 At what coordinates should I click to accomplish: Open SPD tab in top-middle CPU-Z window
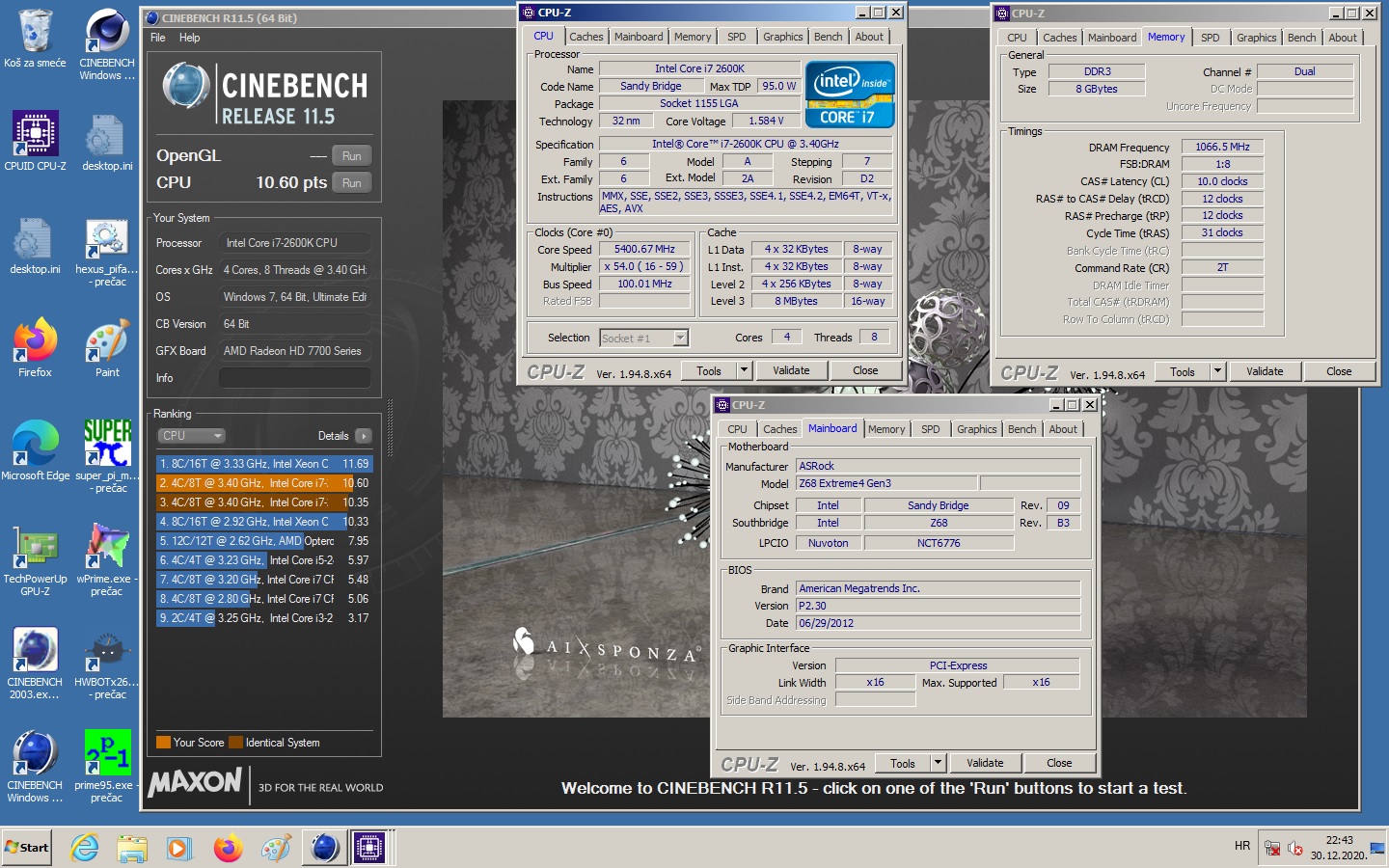click(x=737, y=37)
